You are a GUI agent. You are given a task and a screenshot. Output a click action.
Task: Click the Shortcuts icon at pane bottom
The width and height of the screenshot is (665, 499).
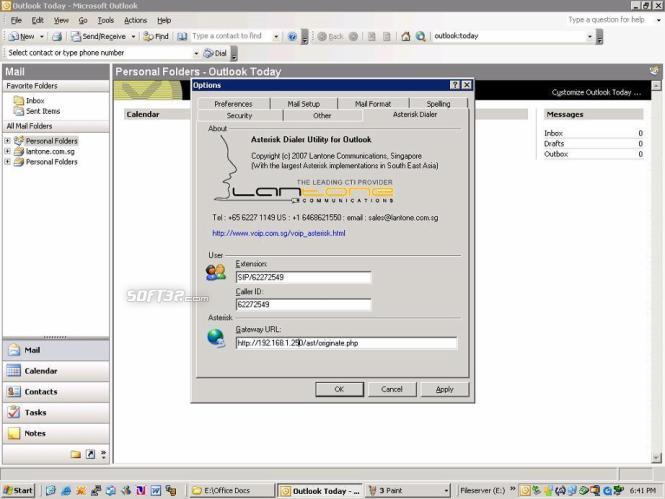point(91,454)
